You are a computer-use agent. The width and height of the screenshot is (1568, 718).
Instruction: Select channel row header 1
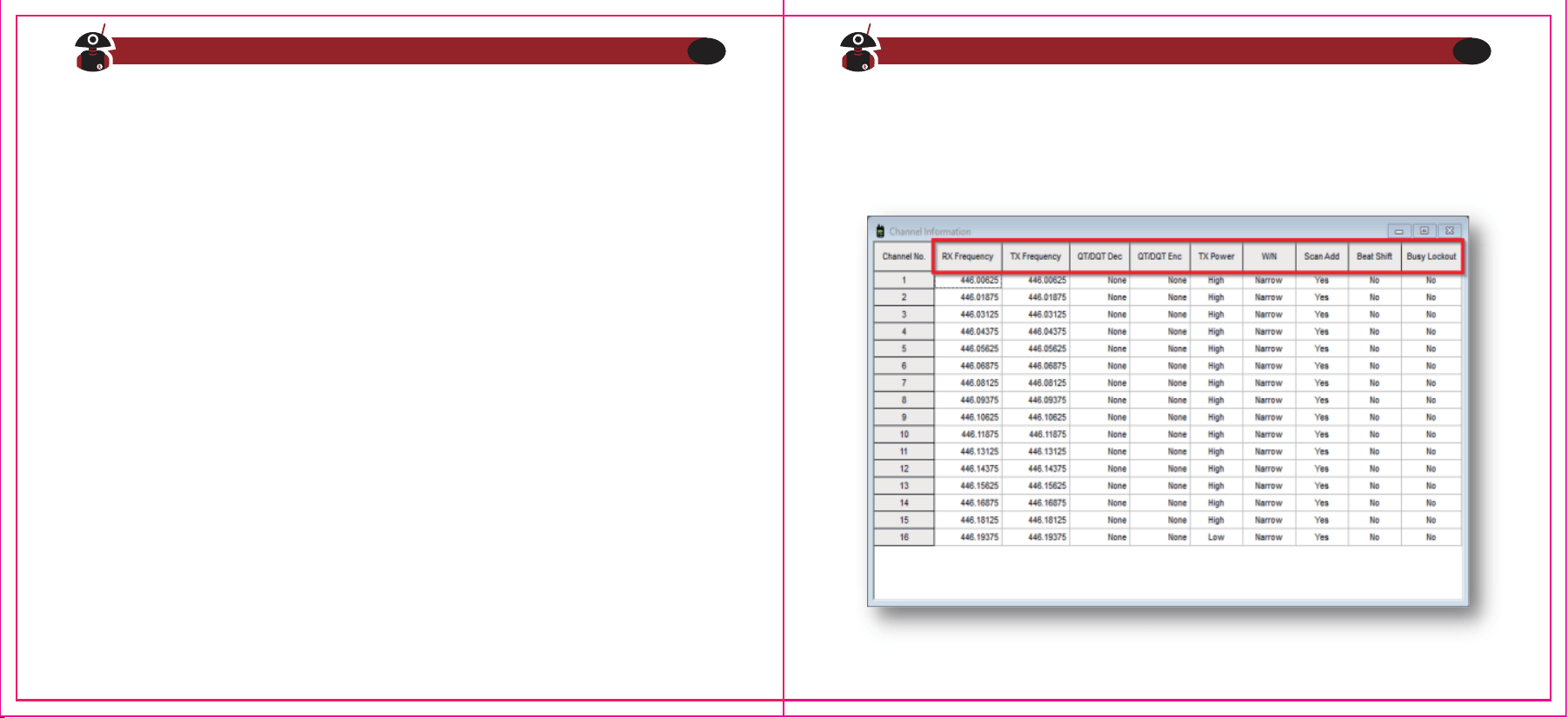coord(904,280)
